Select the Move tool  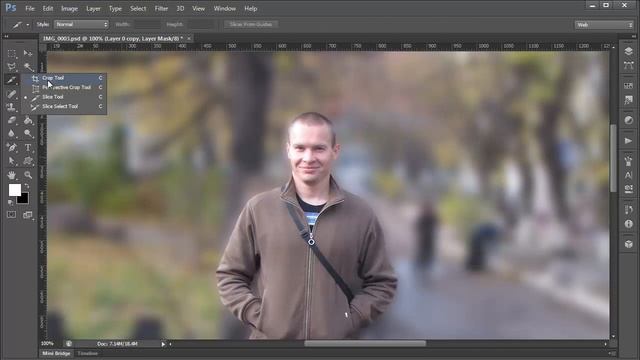tap(28, 53)
